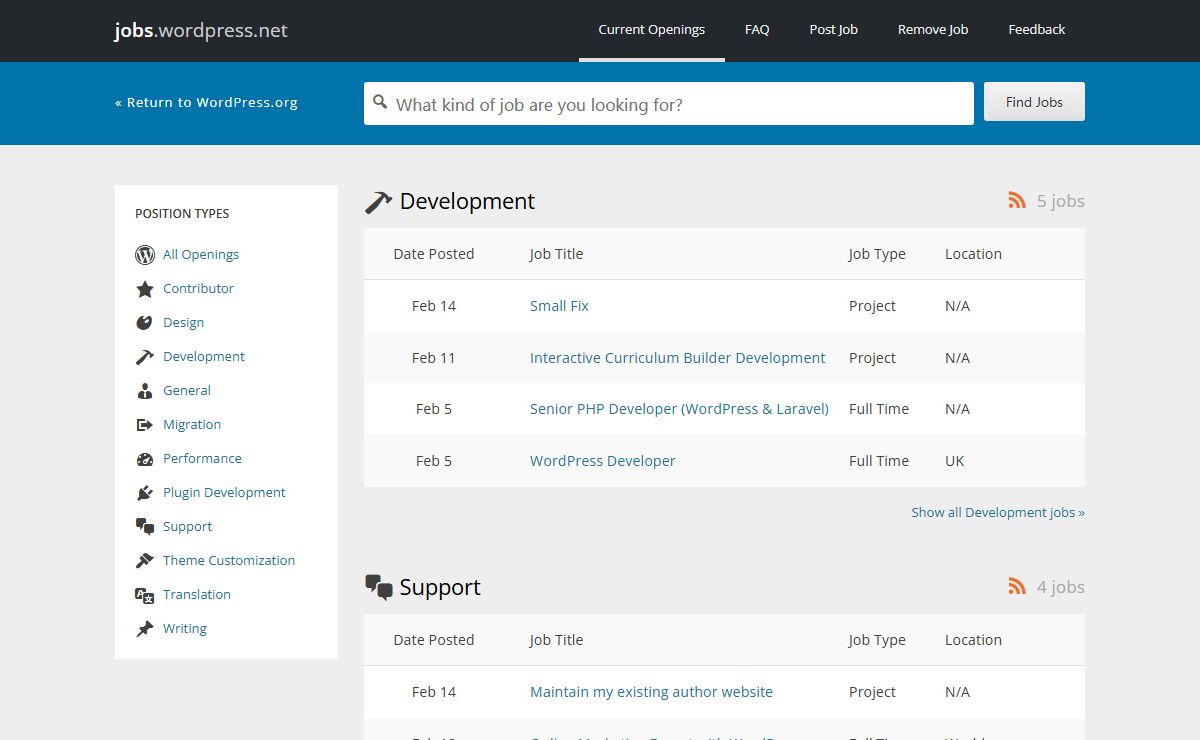The width and height of the screenshot is (1200, 740).
Task: Click the hammer icon beside Development in sidebar
Action: coord(145,357)
